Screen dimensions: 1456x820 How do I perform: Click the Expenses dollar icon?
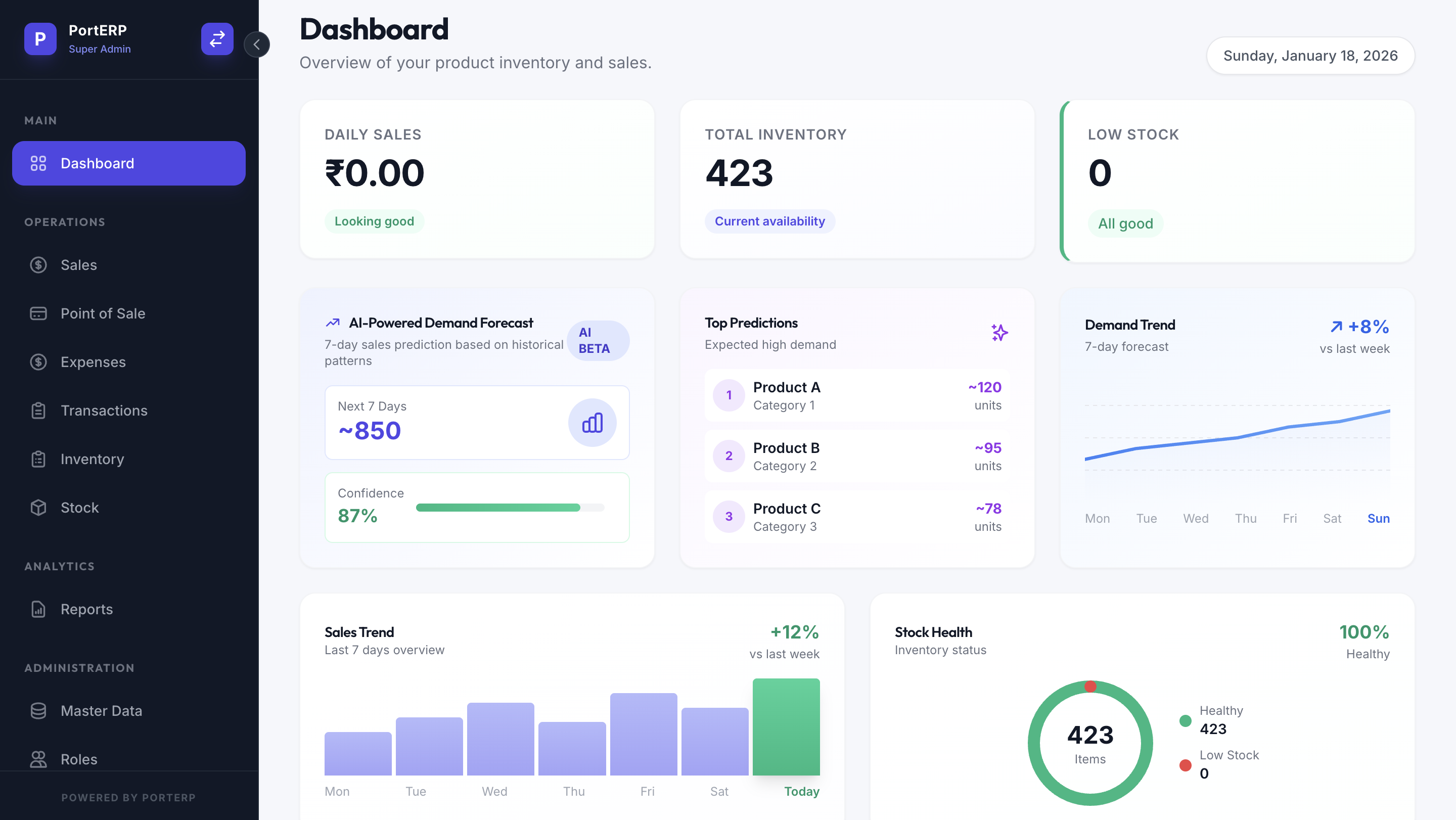(38, 362)
